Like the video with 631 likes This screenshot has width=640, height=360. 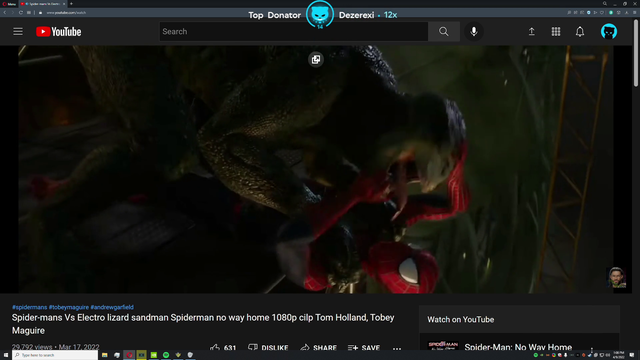[223, 348]
